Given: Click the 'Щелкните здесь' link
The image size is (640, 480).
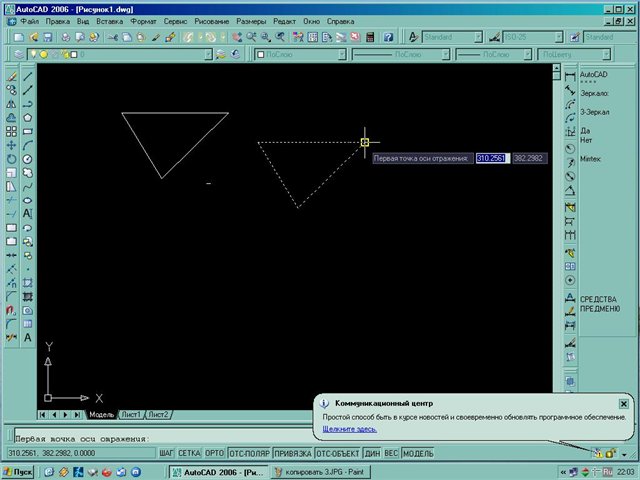Looking at the screenshot, I should 349,429.
